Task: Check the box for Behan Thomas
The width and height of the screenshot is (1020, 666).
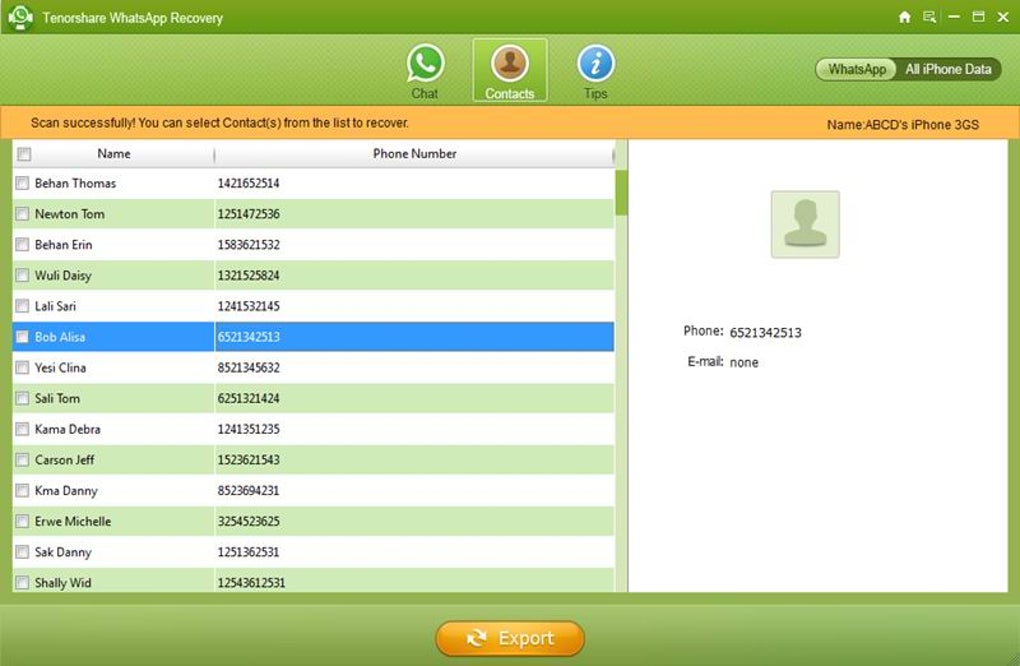Action: click(x=23, y=183)
